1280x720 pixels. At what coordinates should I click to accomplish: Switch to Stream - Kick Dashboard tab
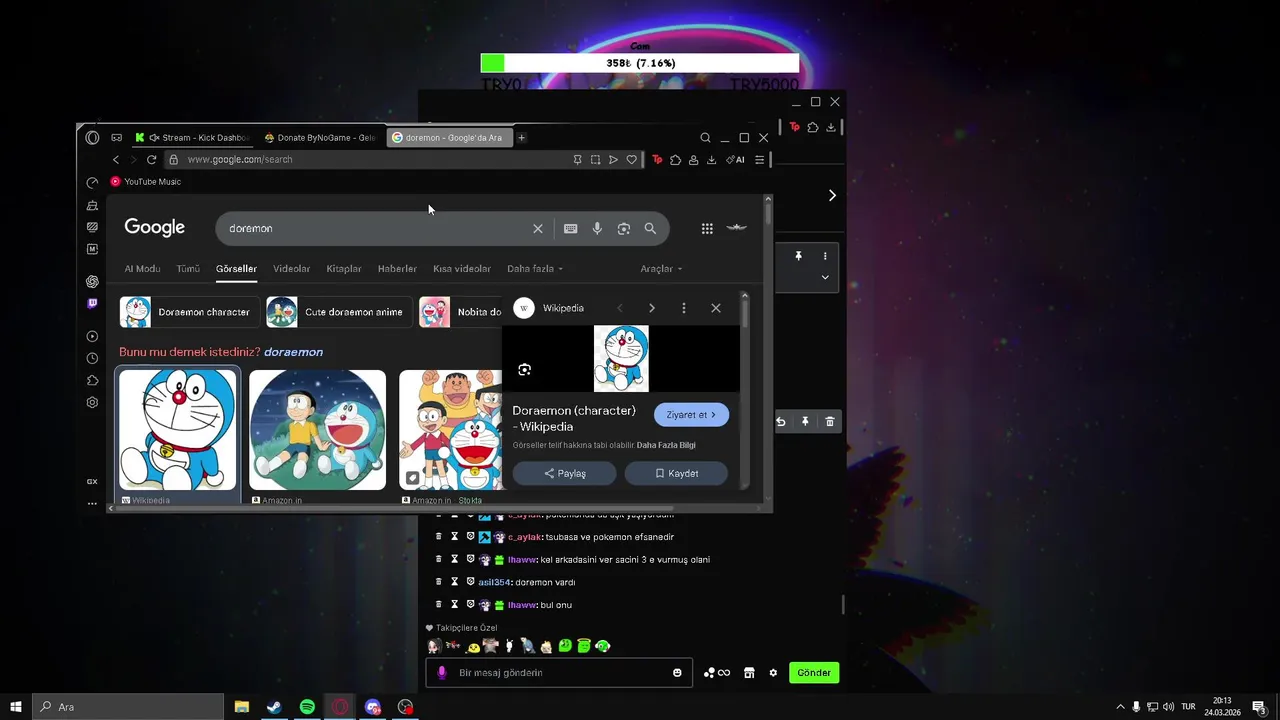[194, 138]
